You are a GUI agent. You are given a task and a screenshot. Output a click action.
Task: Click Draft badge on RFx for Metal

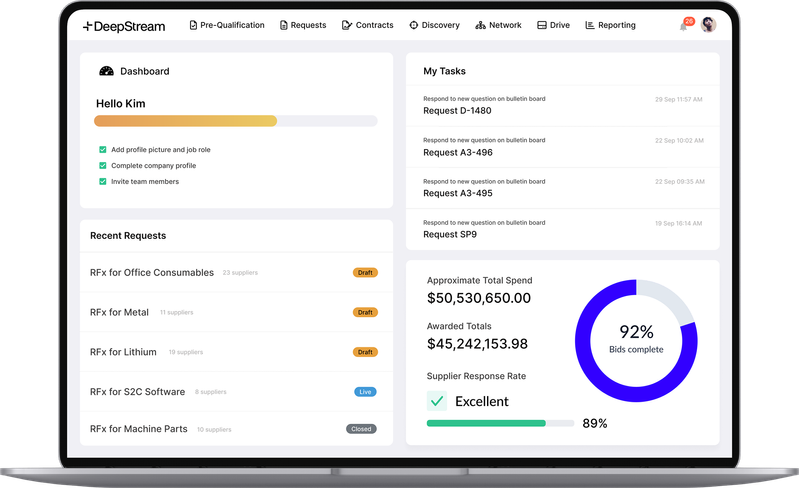[365, 312]
